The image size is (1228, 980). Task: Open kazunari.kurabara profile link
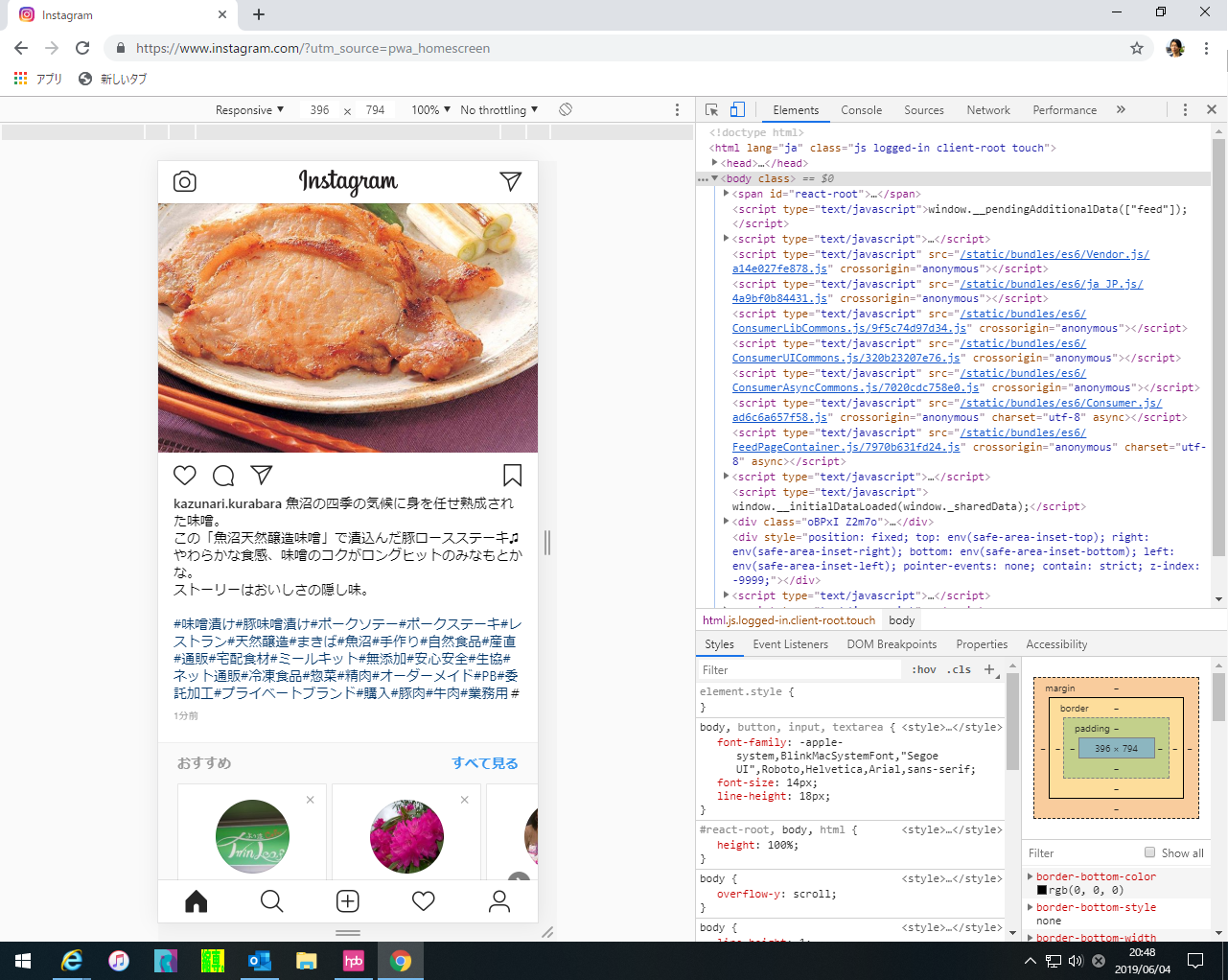pyautogui.click(x=227, y=502)
